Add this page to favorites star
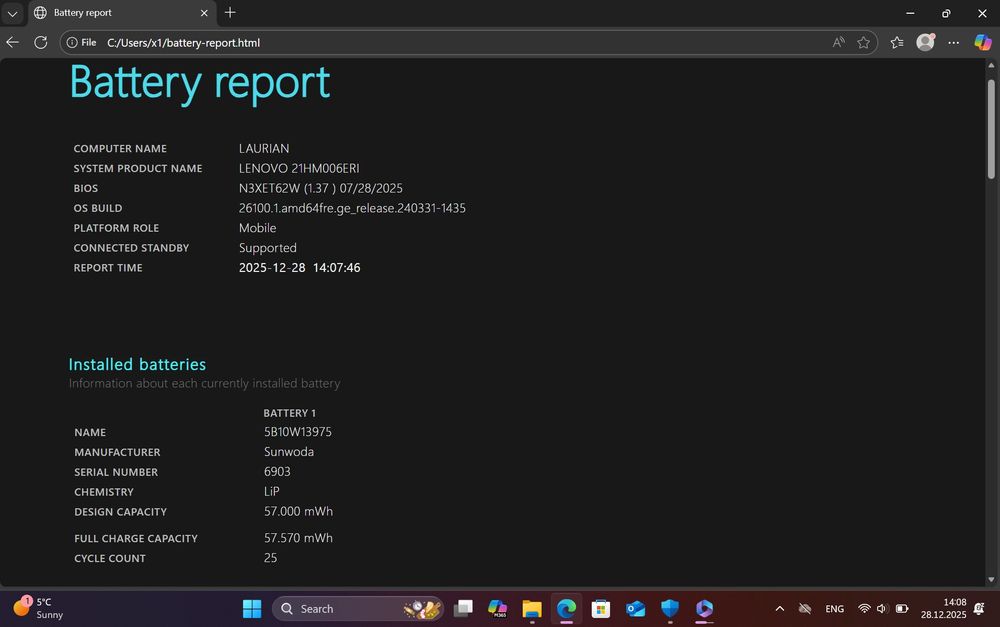Image resolution: width=1000 pixels, height=627 pixels. [864, 43]
